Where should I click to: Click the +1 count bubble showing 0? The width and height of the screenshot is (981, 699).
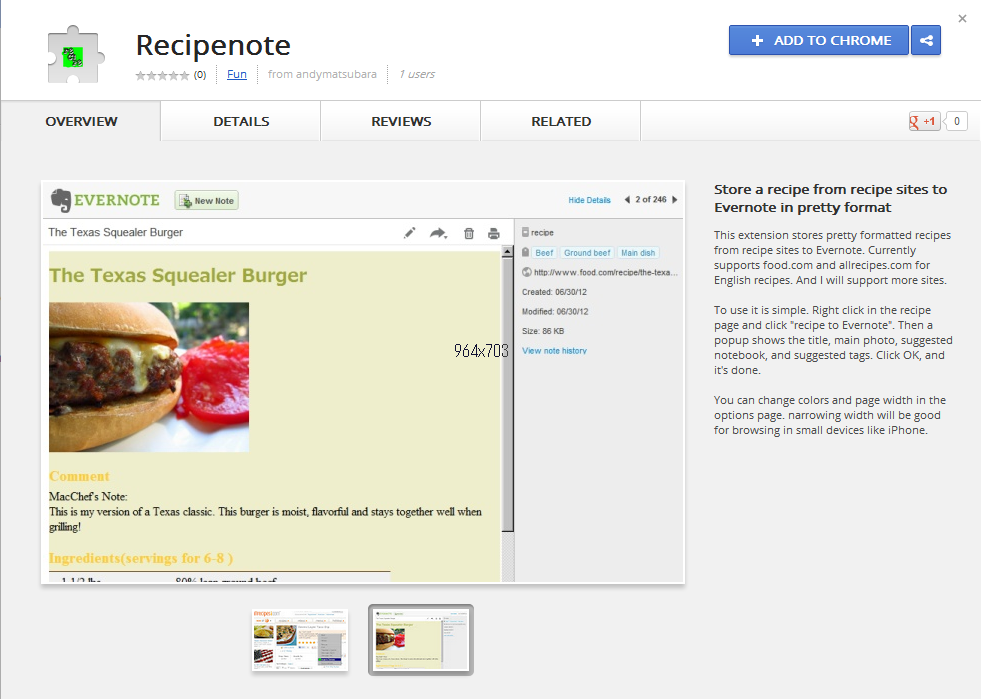(956, 121)
